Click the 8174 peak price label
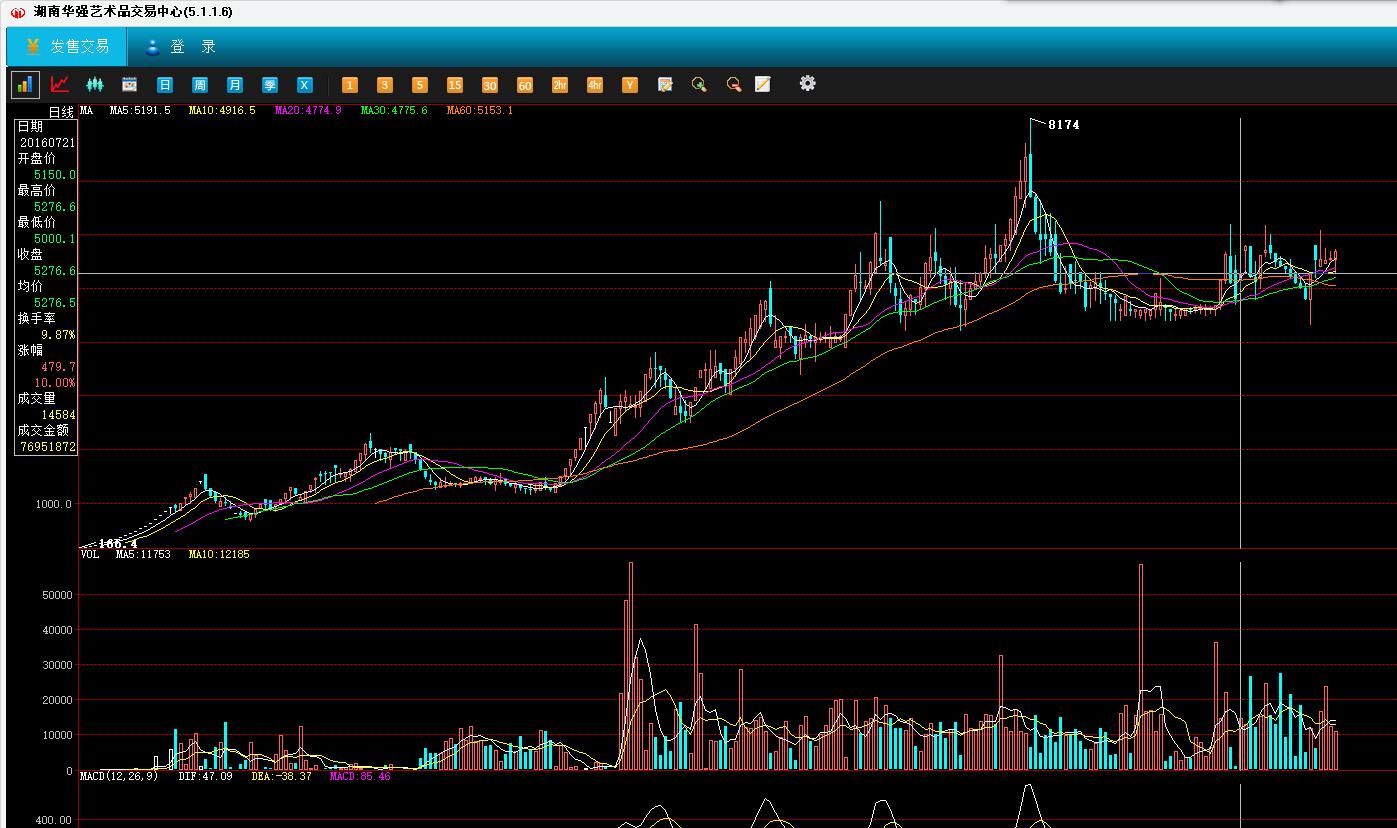This screenshot has height=828, width=1397. [x=1064, y=125]
